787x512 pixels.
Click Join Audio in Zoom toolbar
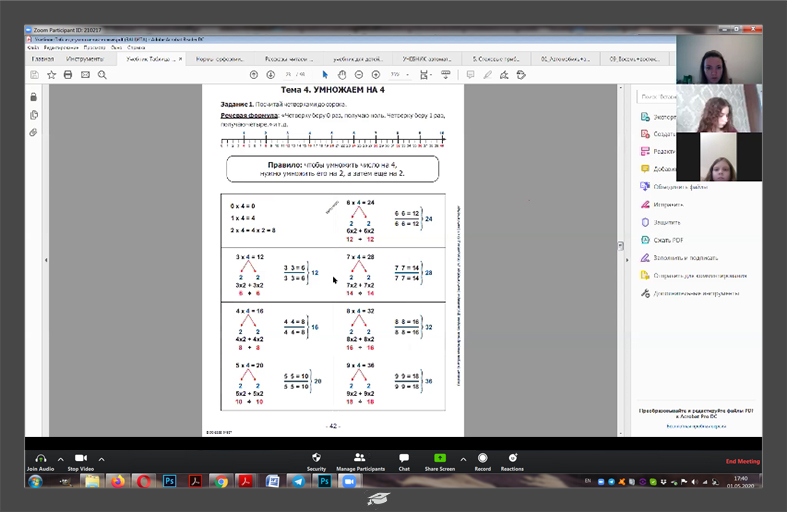[41, 462]
